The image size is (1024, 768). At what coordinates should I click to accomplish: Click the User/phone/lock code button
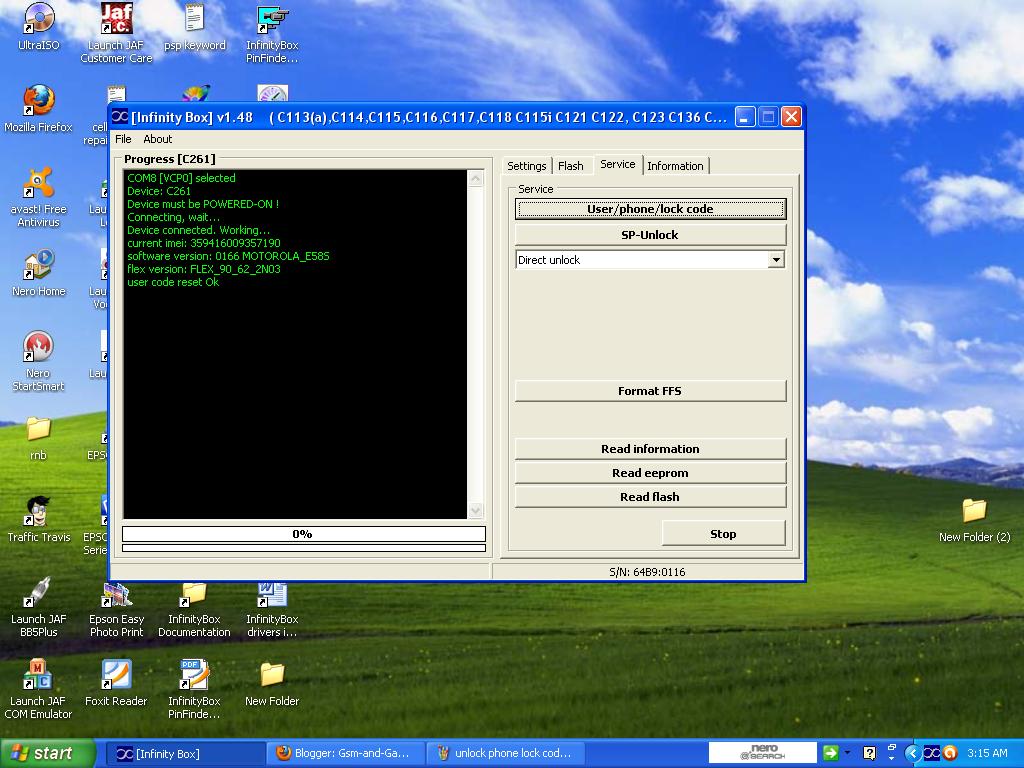(x=650, y=209)
